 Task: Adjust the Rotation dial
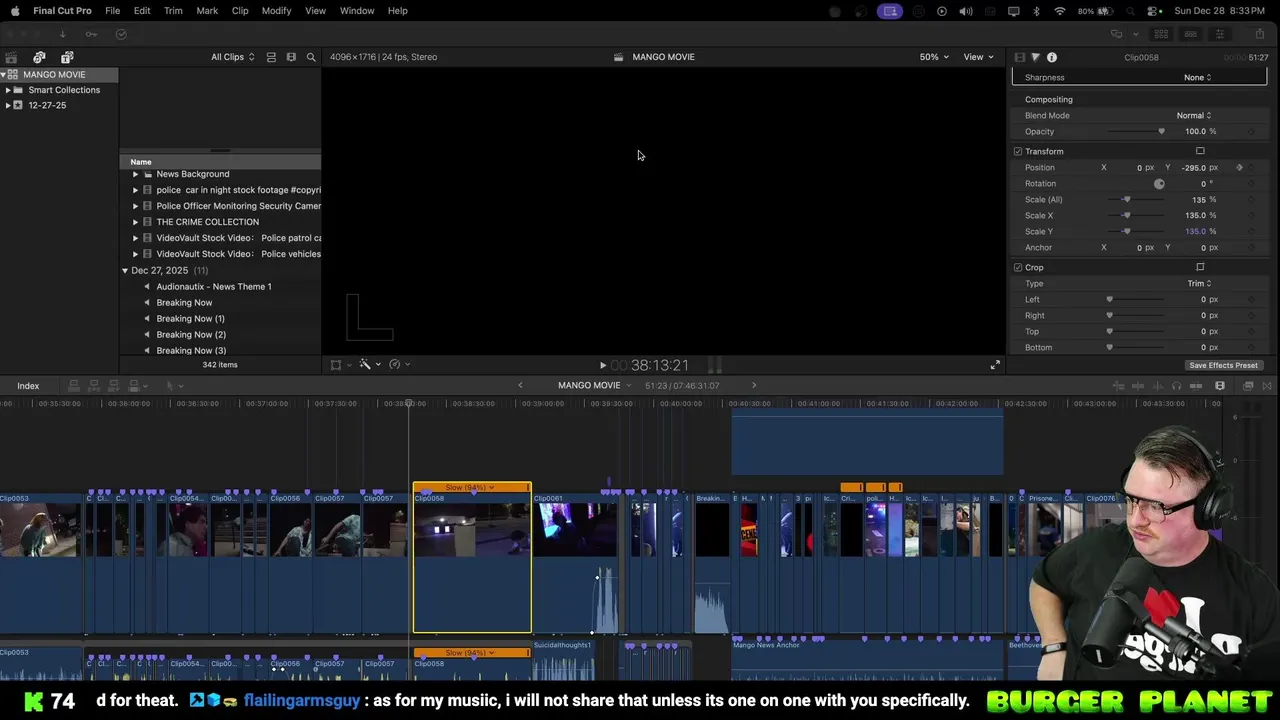1159,184
